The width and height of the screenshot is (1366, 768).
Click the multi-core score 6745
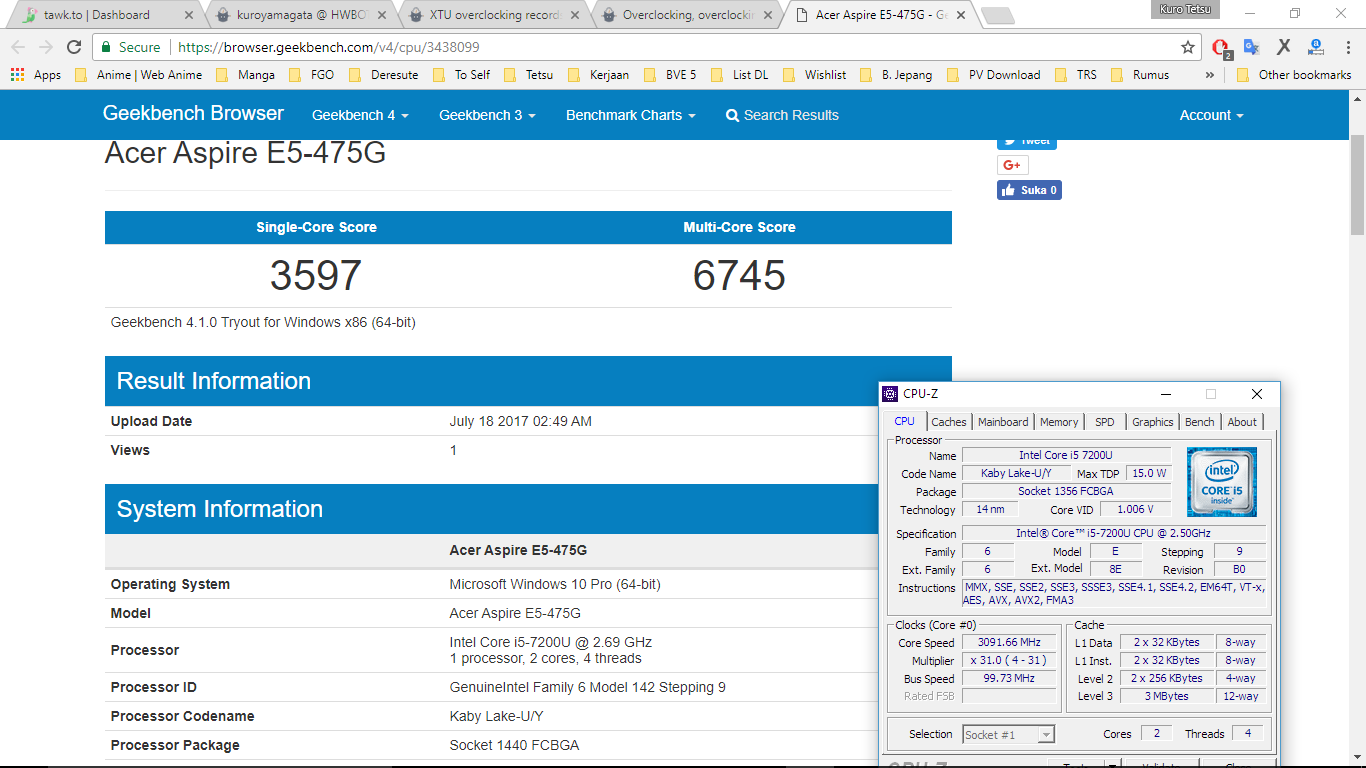coord(739,276)
